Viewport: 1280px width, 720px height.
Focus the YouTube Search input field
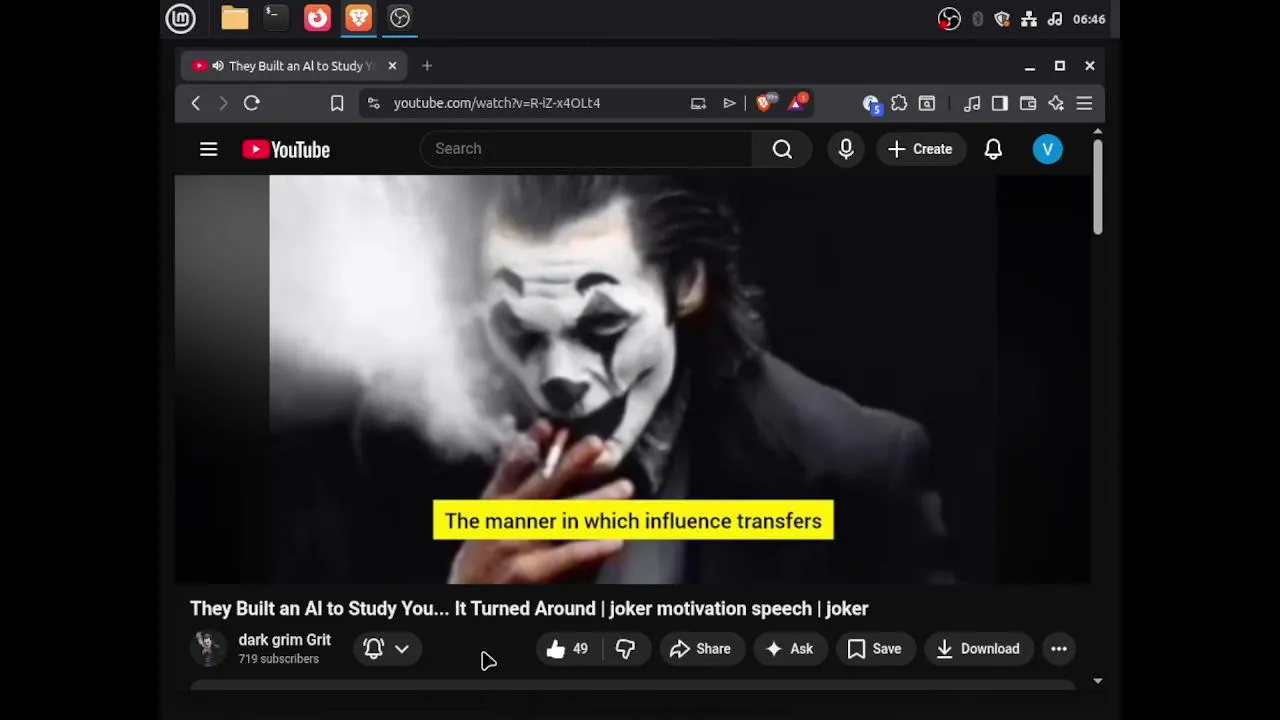586,149
